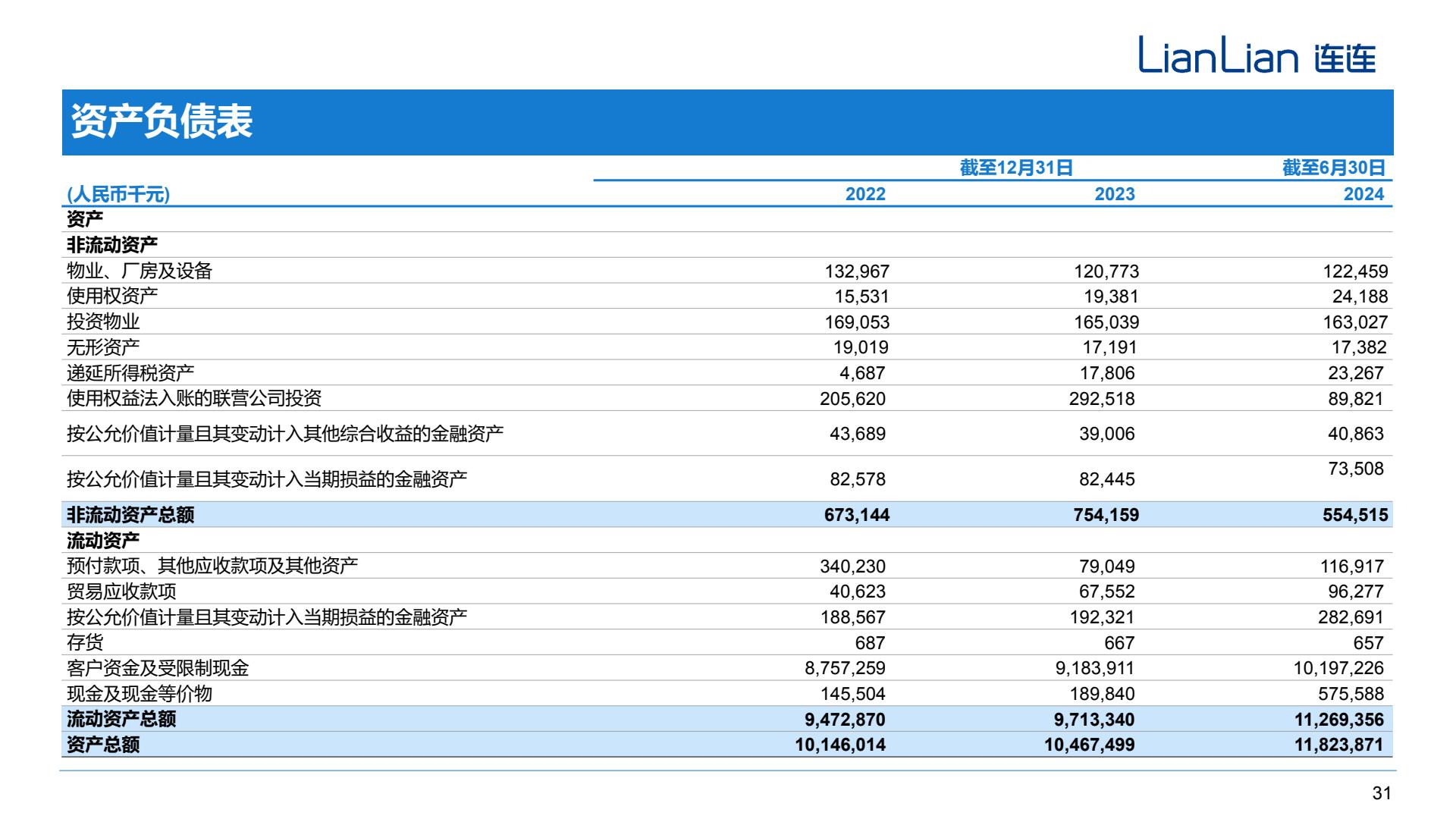Select row label 投资物业
The image size is (1456, 819).
[103, 322]
